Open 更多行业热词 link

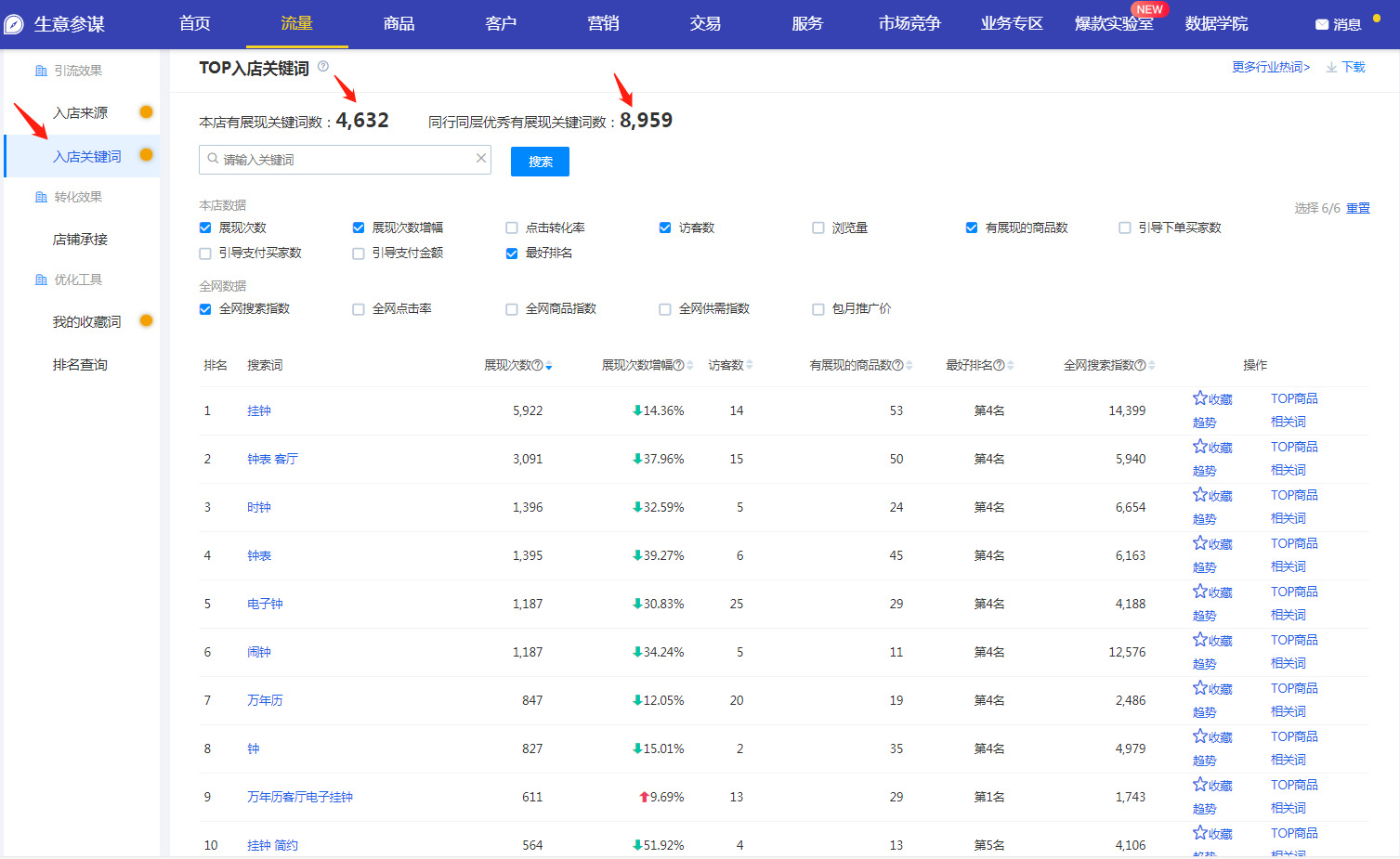[x=1270, y=67]
